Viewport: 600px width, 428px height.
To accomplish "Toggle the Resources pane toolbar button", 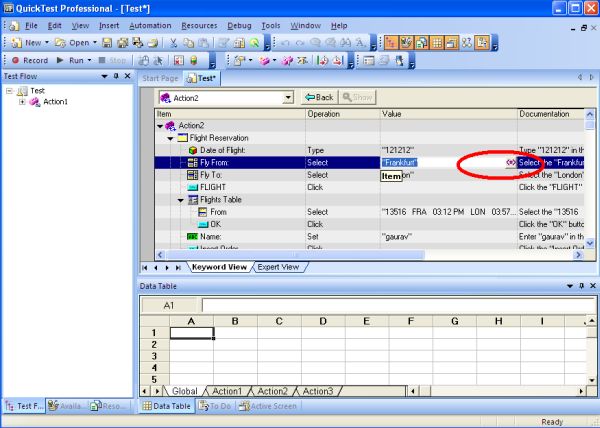I will click(421, 43).
